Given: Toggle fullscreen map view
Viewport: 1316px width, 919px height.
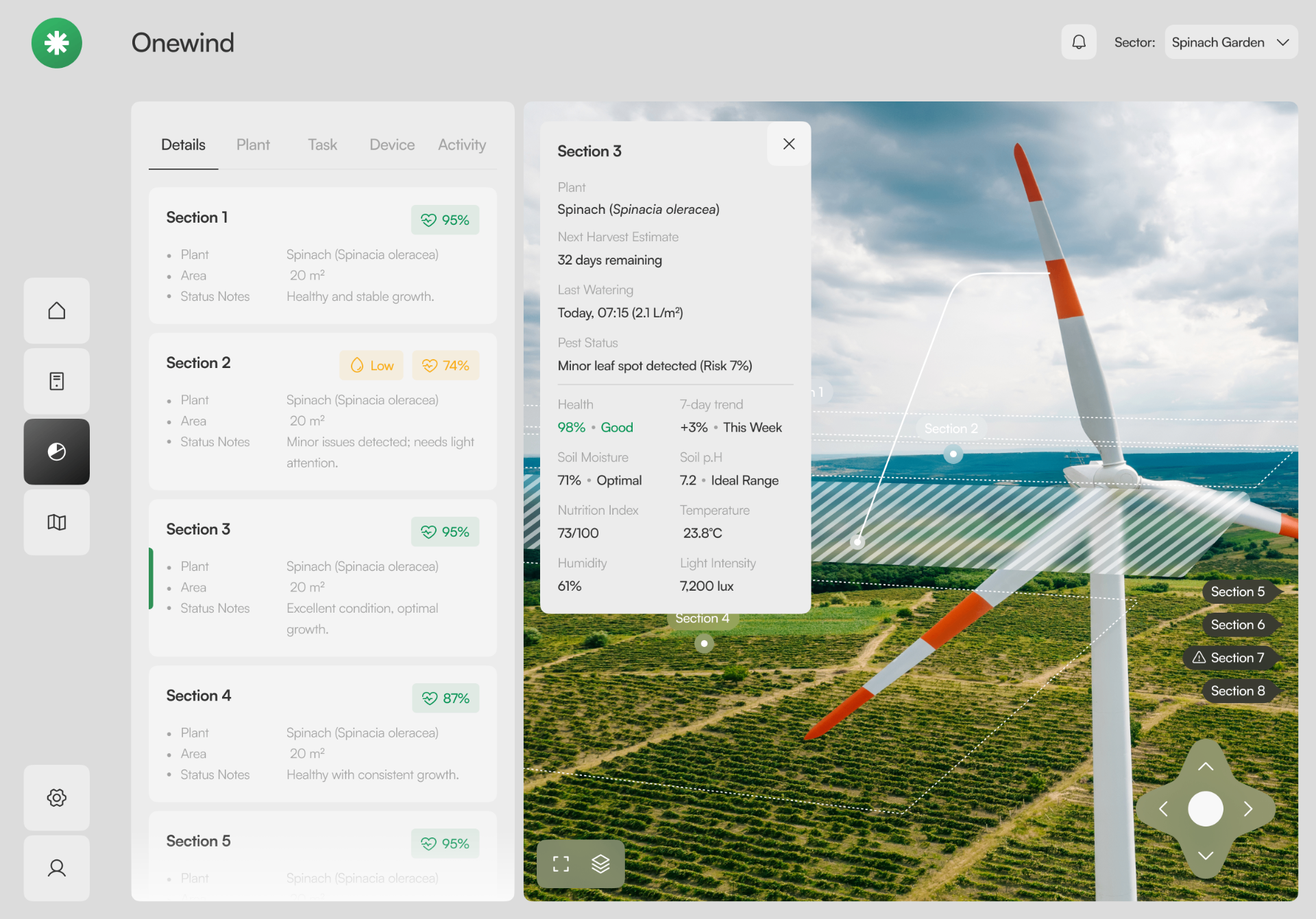Looking at the screenshot, I should coord(561,864).
